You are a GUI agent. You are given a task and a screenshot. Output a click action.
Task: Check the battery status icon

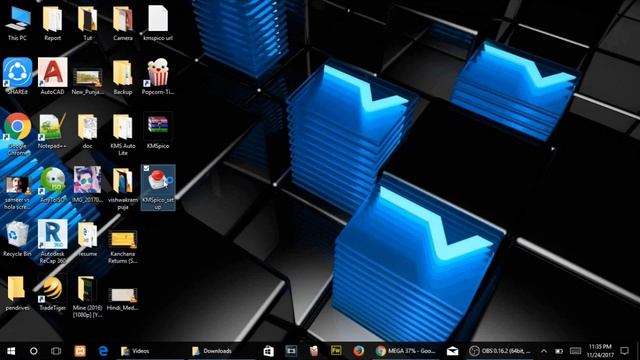click(559, 351)
